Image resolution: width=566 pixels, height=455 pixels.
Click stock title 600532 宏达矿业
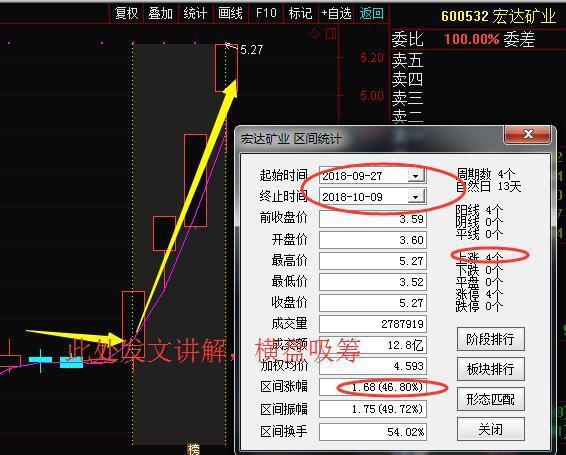point(498,16)
